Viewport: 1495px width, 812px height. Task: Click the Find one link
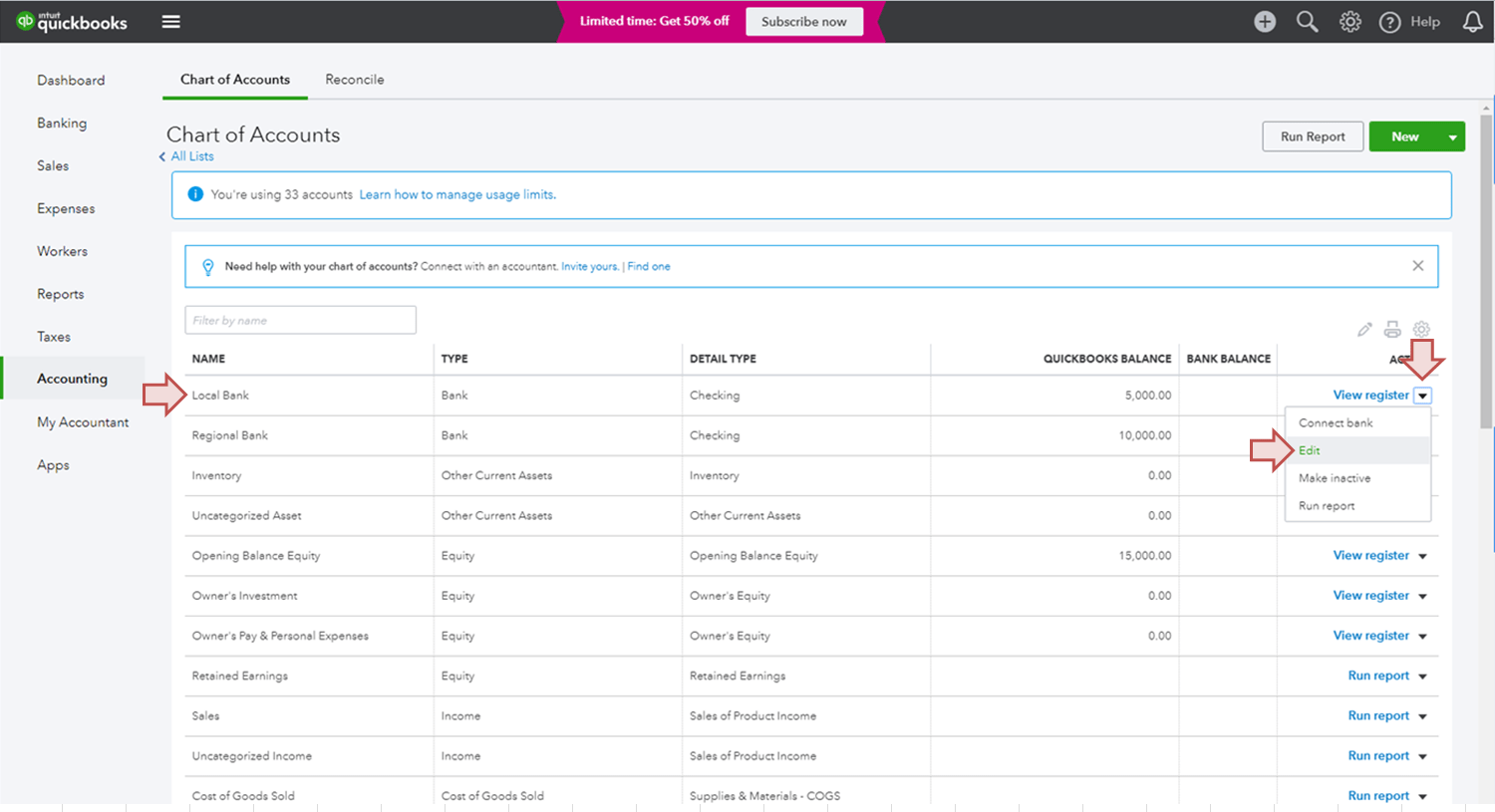(649, 267)
